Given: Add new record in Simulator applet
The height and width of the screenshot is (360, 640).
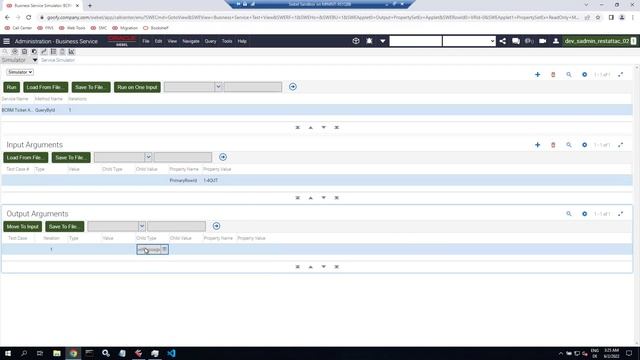Looking at the screenshot, I should [538, 75].
